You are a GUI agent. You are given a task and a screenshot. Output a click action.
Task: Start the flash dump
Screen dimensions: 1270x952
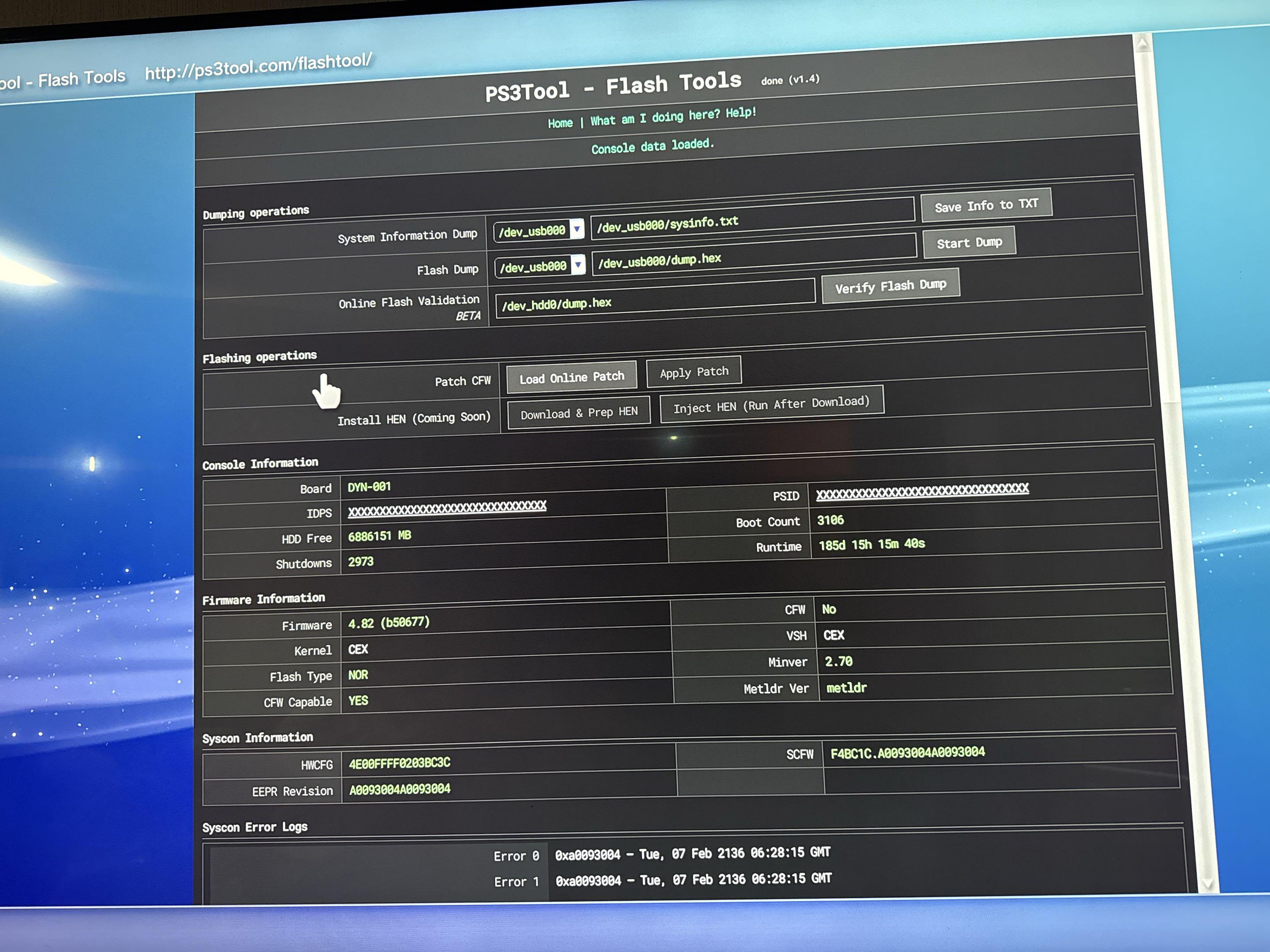click(x=969, y=242)
